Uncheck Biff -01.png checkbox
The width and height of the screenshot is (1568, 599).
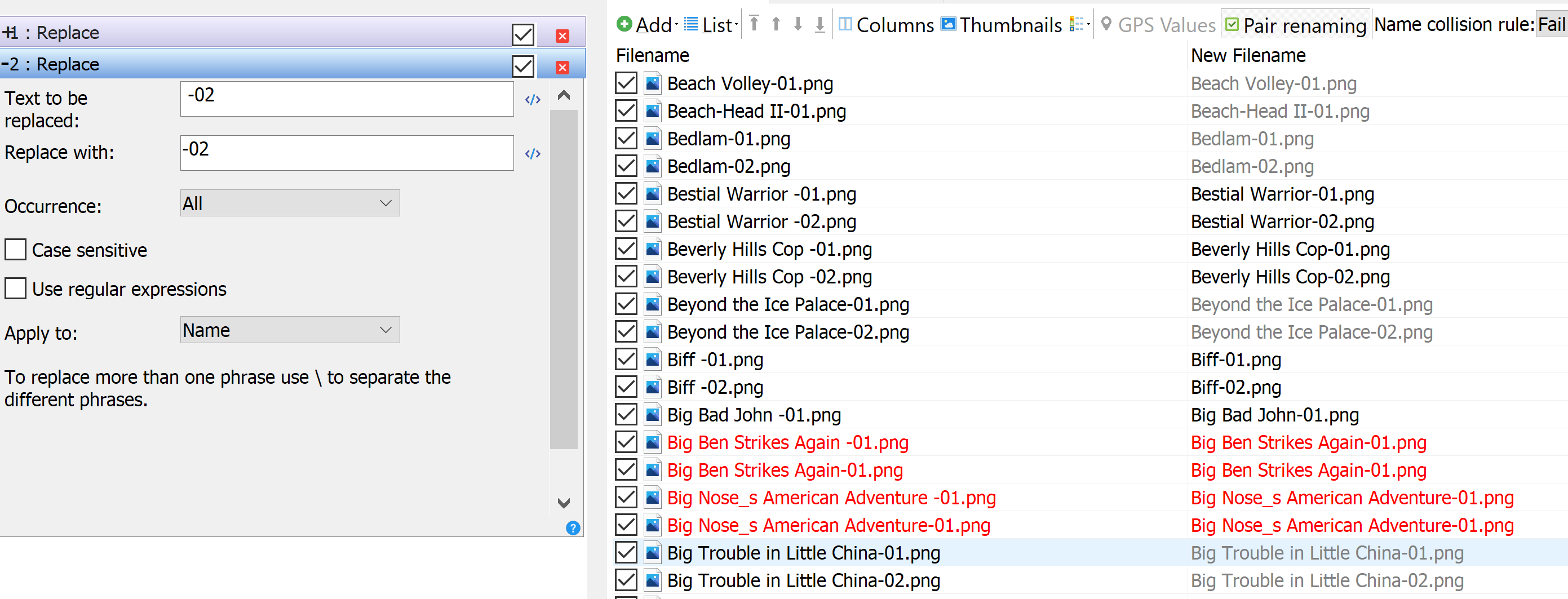(x=626, y=359)
